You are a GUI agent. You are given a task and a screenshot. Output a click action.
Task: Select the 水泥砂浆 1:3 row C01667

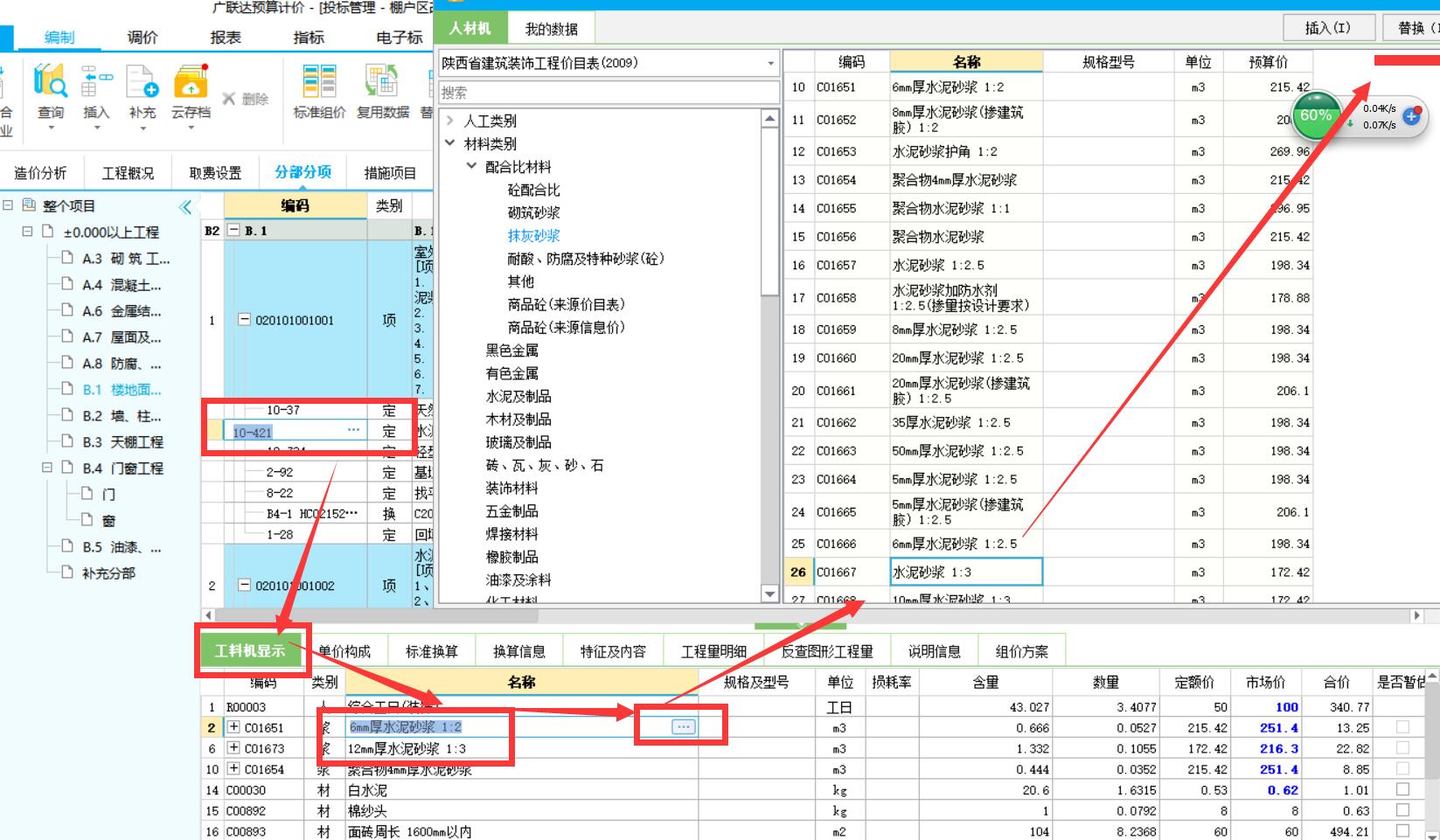click(x=1048, y=573)
